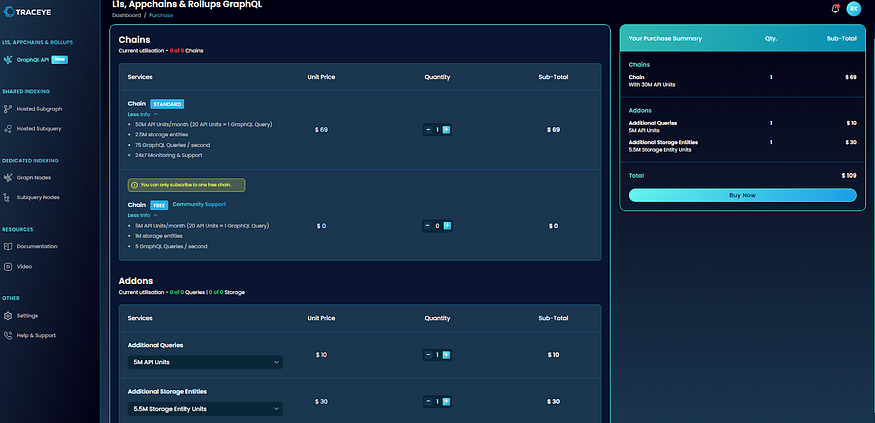Open the notifications bell

(835, 8)
